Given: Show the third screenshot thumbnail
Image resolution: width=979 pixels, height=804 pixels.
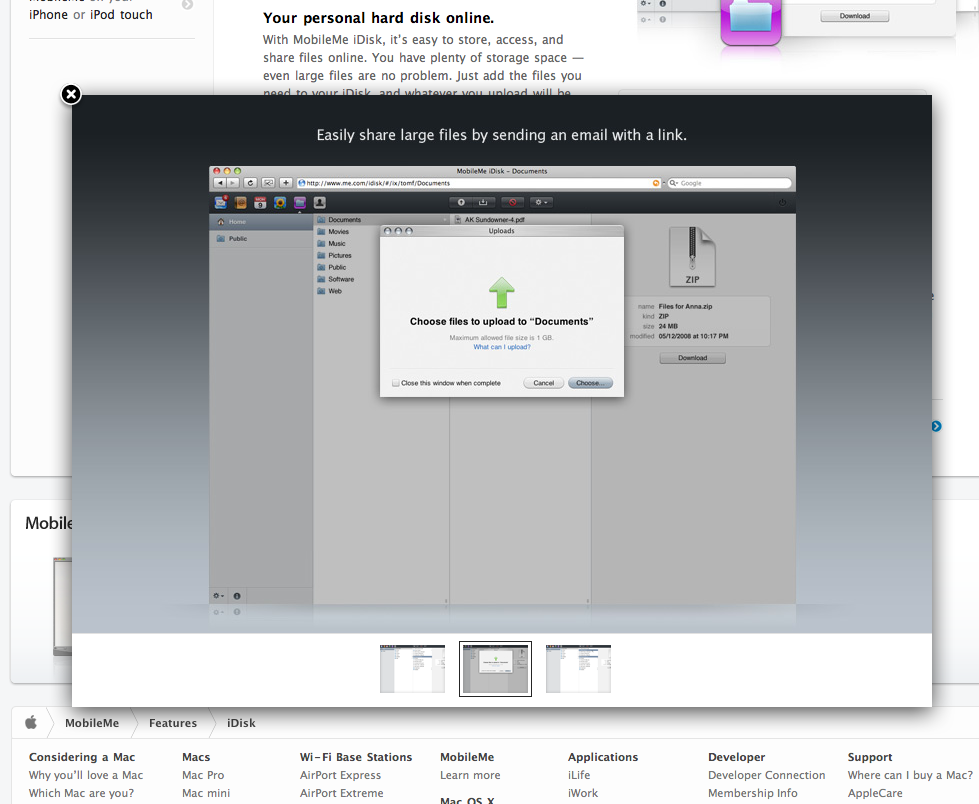Looking at the screenshot, I should (578, 669).
